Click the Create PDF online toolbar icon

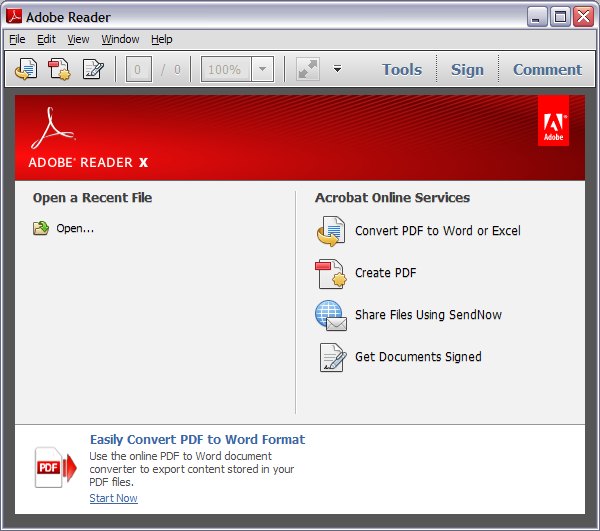59,69
